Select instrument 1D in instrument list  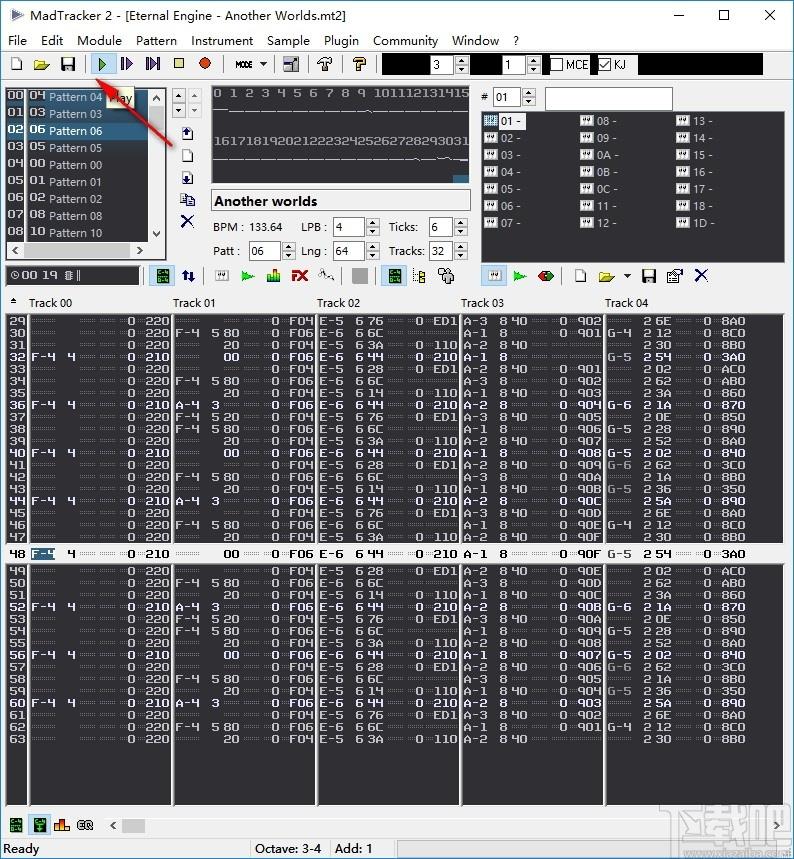696,223
